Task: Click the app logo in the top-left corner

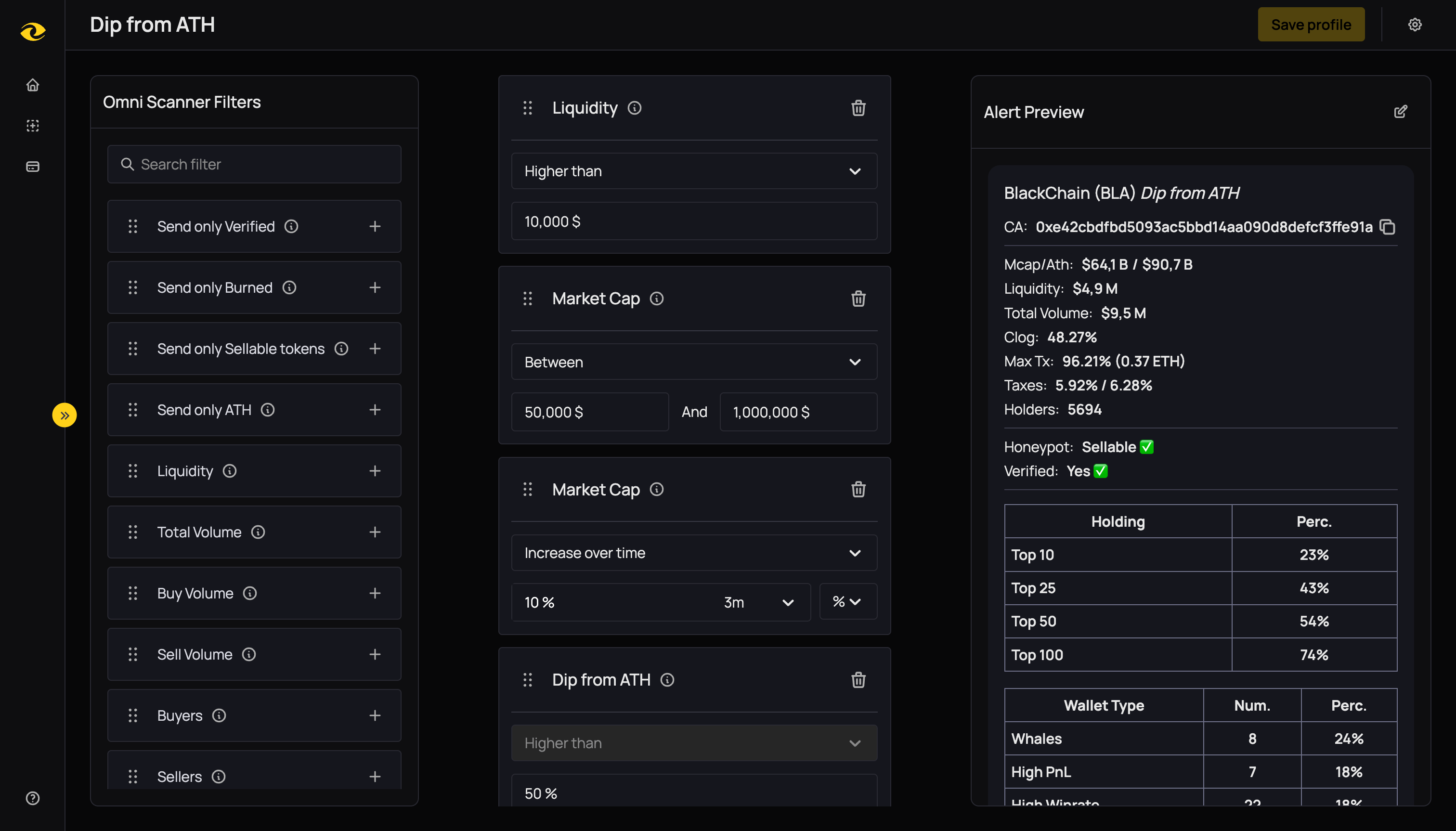Action: tap(33, 32)
